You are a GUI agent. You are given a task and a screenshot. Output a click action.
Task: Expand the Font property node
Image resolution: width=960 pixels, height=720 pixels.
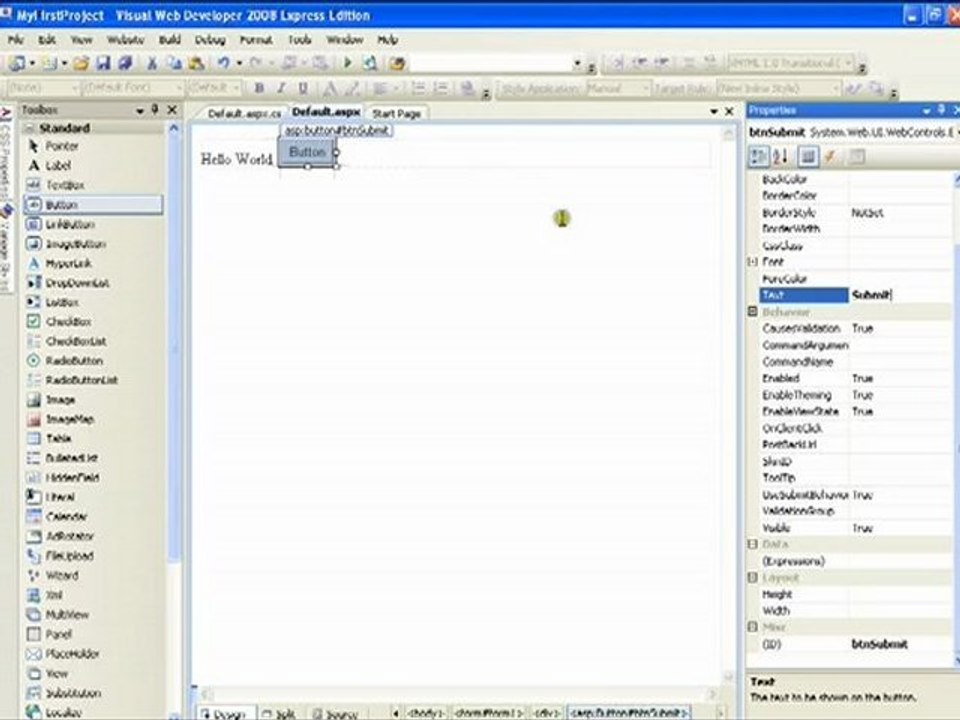coord(752,262)
